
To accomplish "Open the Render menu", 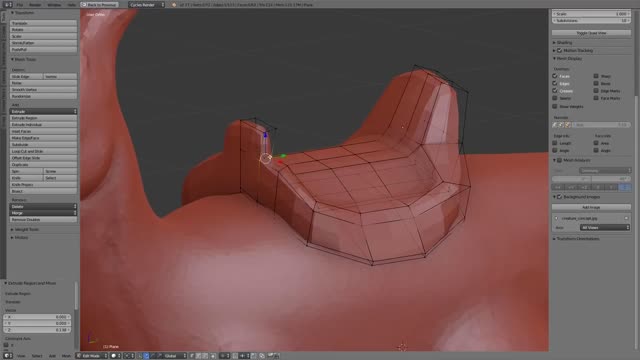I will [35, 5].
